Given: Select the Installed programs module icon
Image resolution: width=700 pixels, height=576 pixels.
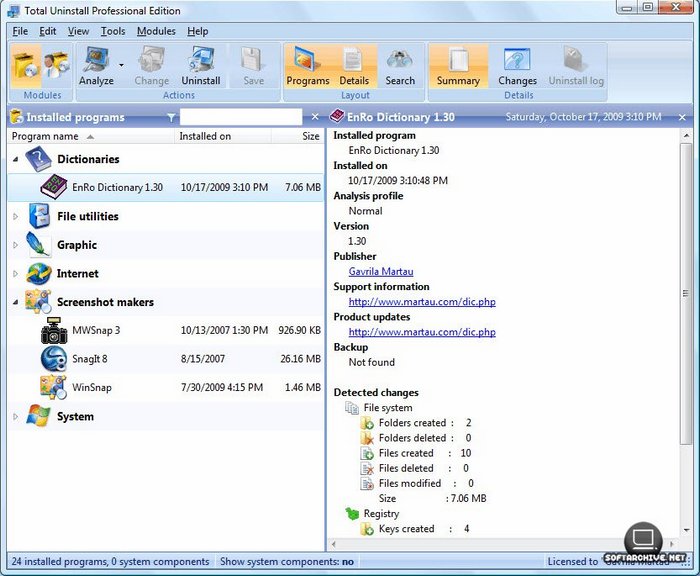Looking at the screenshot, I should tap(25, 66).
